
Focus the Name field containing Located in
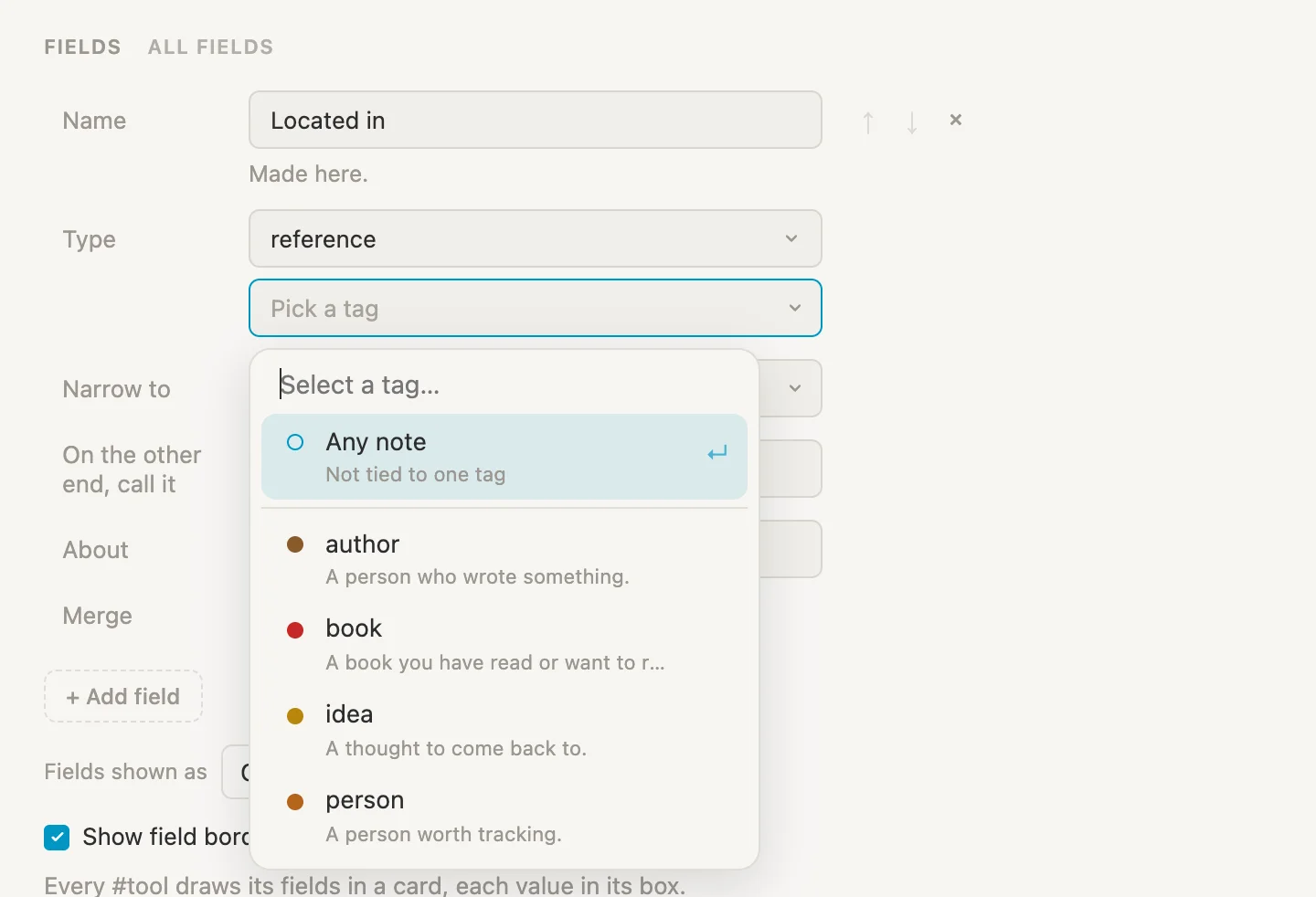point(536,120)
